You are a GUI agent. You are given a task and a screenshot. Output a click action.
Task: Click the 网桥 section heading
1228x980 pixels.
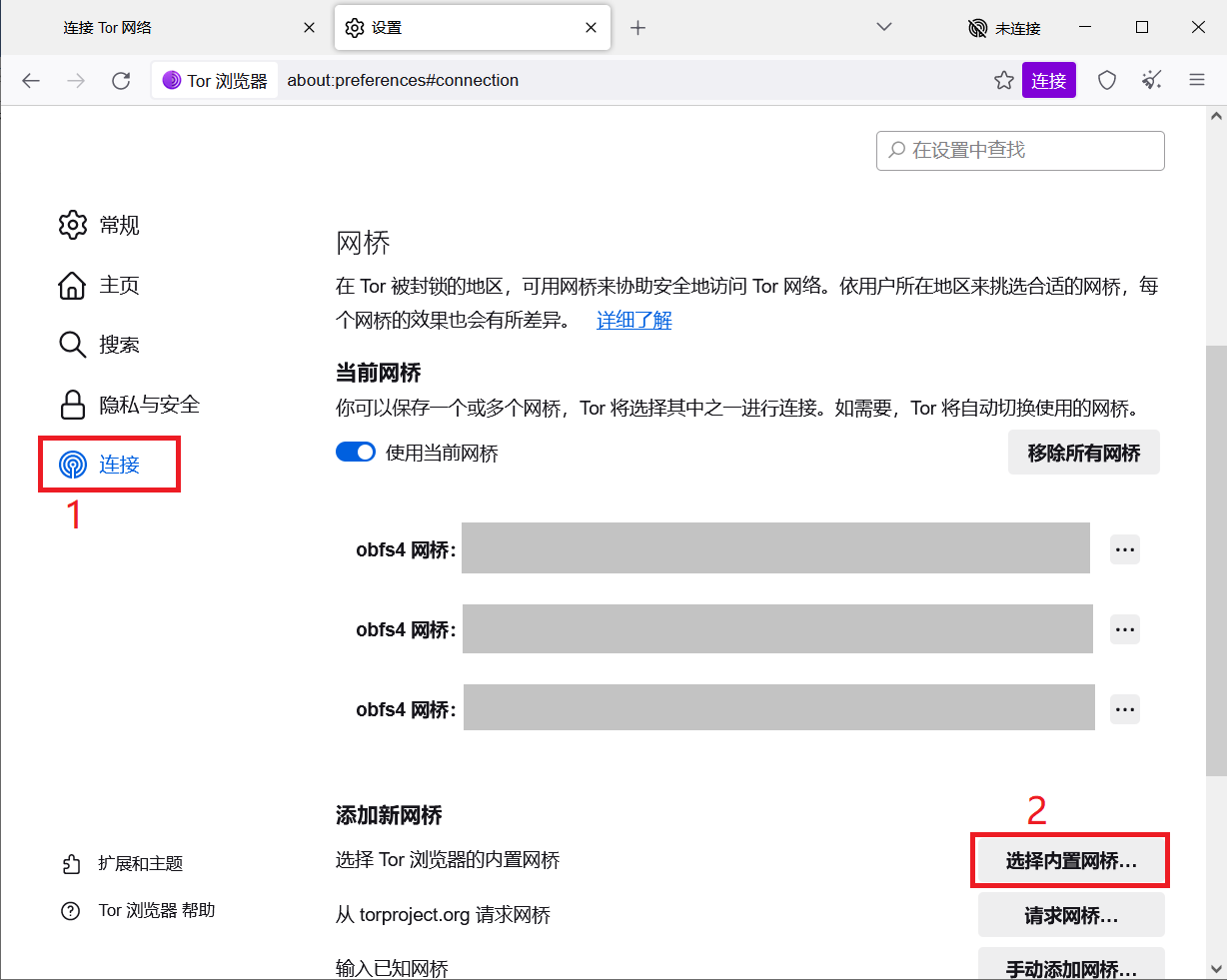point(363,243)
